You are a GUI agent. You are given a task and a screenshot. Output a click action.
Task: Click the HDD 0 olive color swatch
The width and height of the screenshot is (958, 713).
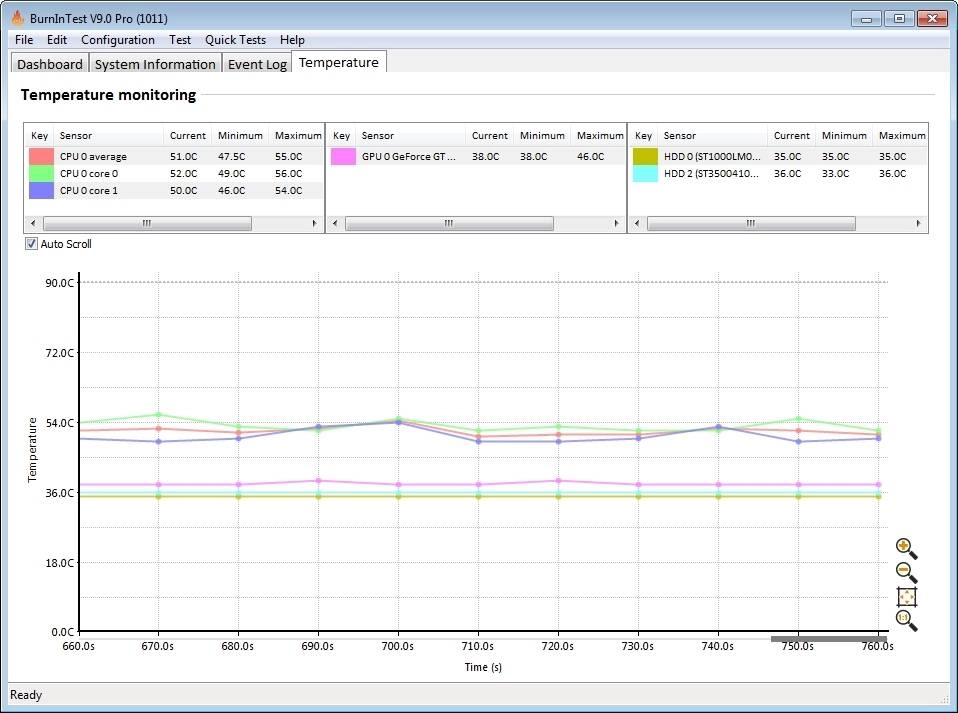tap(645, 156)
